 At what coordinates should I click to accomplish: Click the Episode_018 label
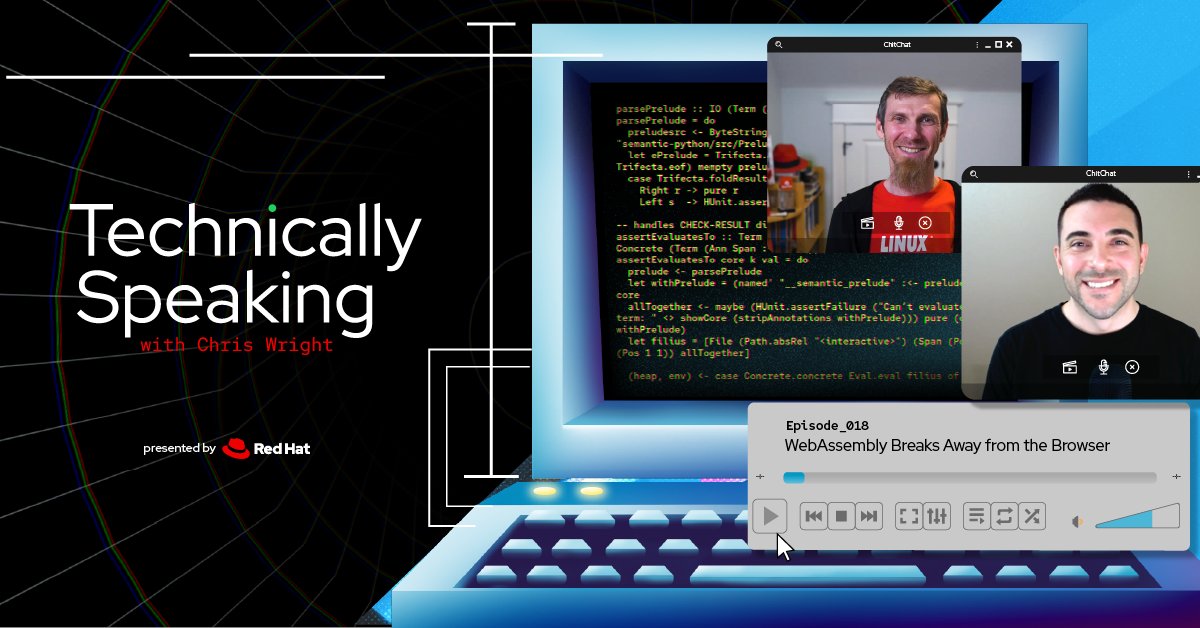point(827,425)
